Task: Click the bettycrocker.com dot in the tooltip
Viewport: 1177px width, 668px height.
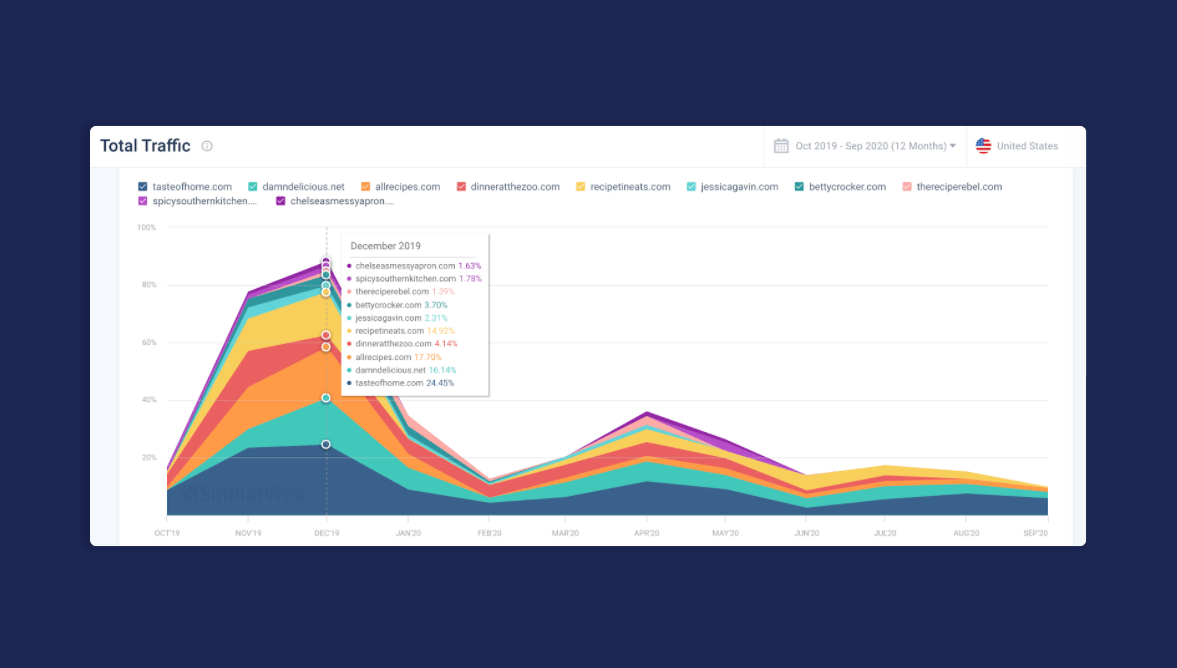Action: point(347,303)
